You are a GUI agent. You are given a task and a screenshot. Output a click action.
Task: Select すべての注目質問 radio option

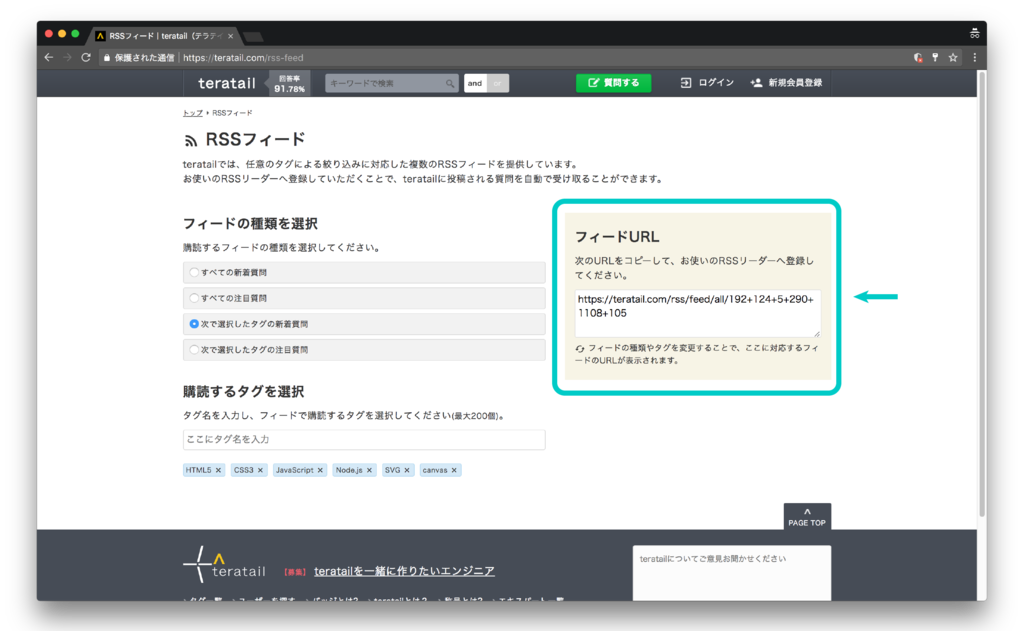coord(194,298)
